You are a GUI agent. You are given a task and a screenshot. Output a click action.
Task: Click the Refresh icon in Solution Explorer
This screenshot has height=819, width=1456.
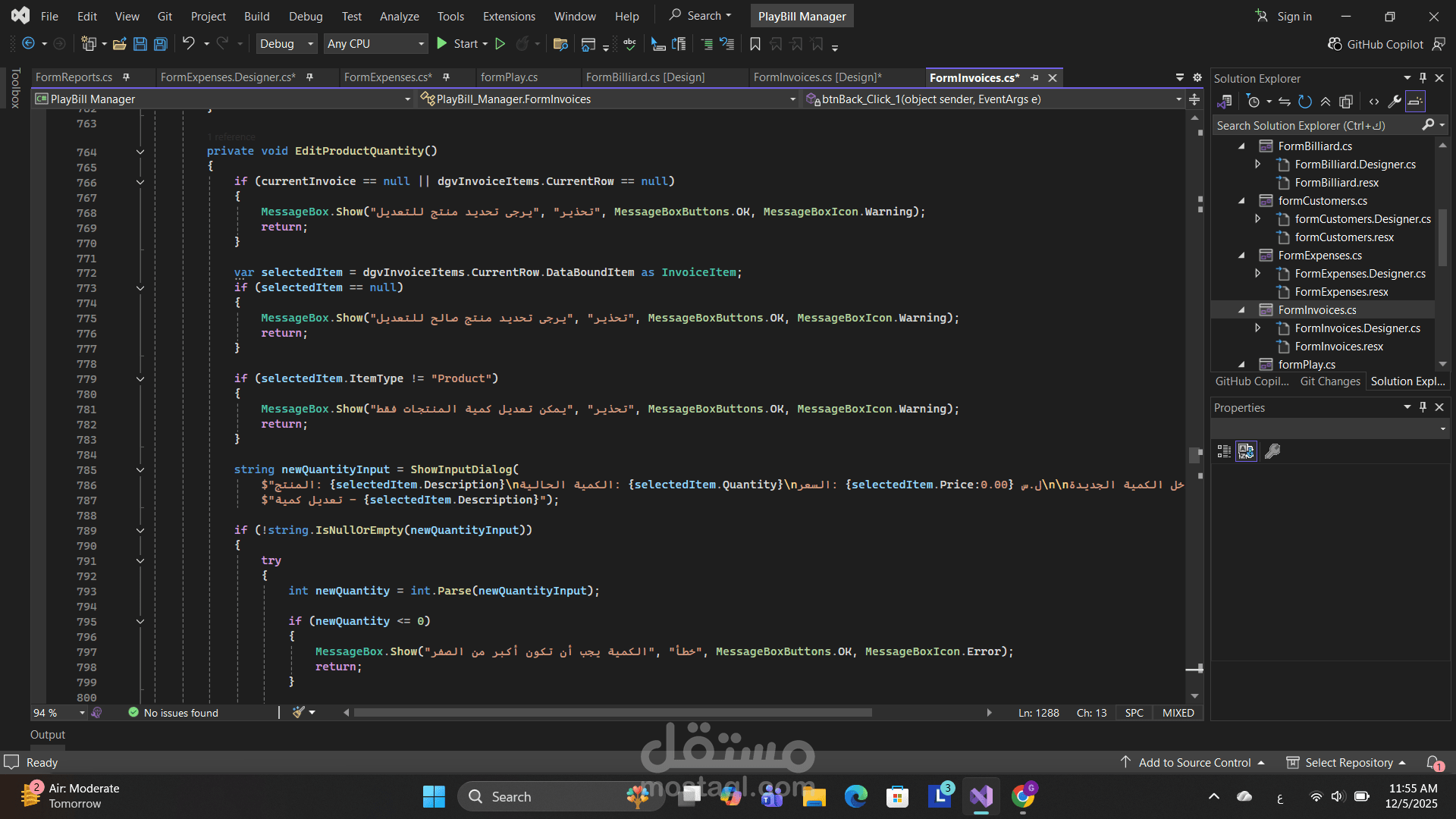click(1305, 102)
